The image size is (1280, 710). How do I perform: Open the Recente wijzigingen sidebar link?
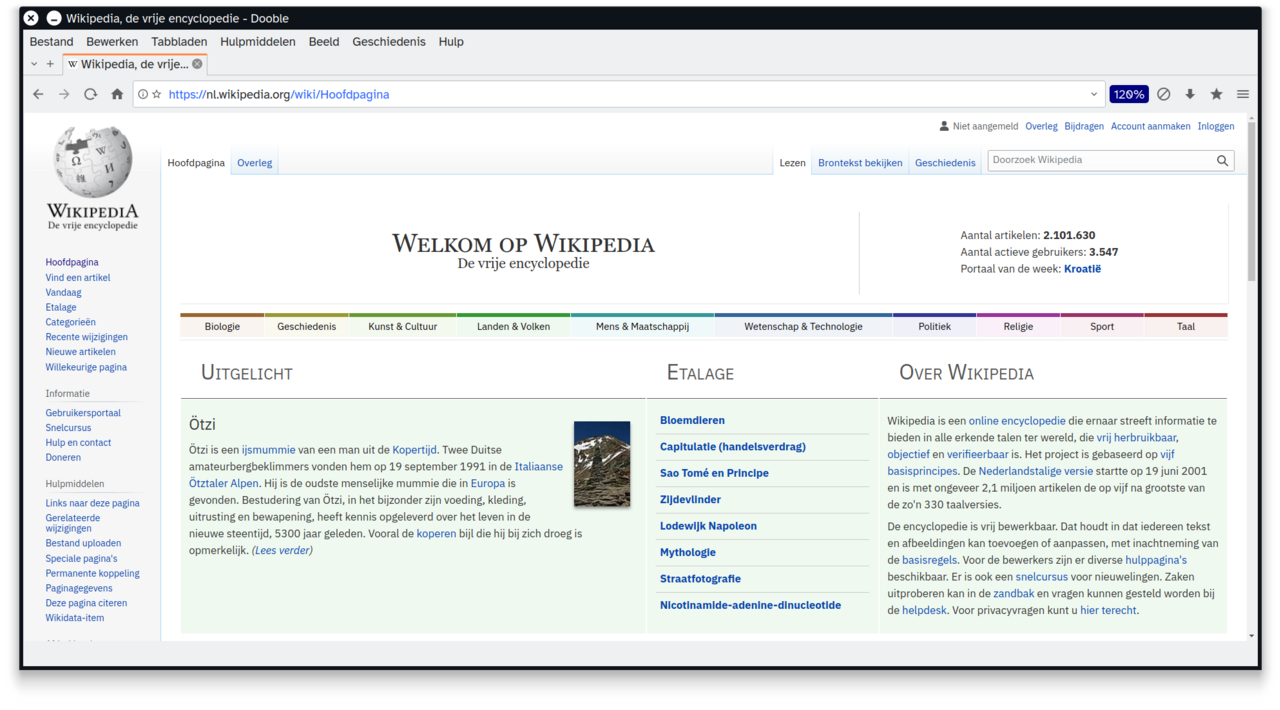click(x=87, y=337)
